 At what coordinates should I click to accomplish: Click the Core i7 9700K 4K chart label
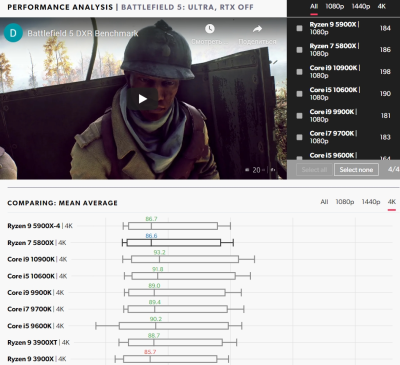[36, 309]
